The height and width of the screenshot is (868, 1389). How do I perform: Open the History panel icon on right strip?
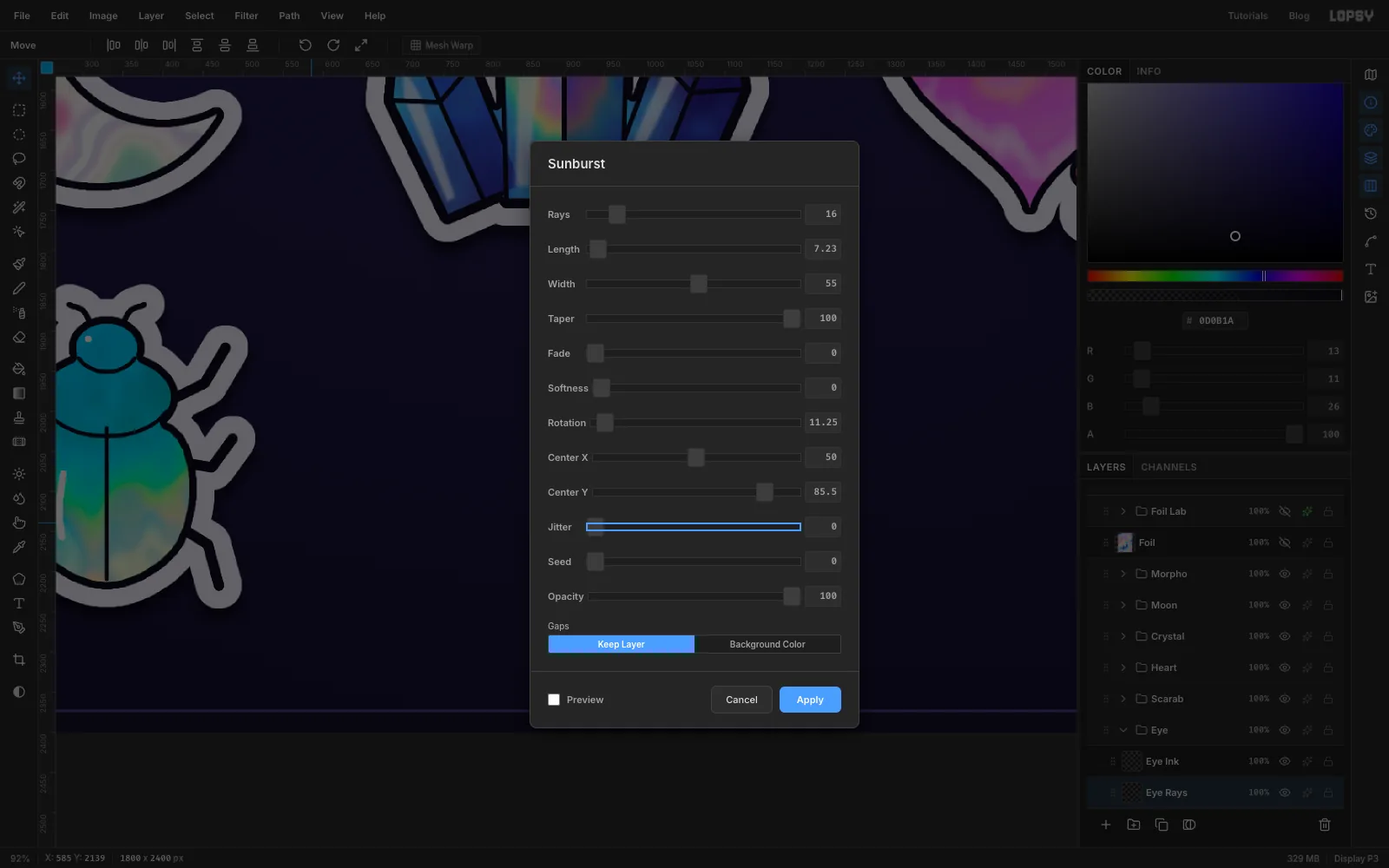[x=1371, y=214]
